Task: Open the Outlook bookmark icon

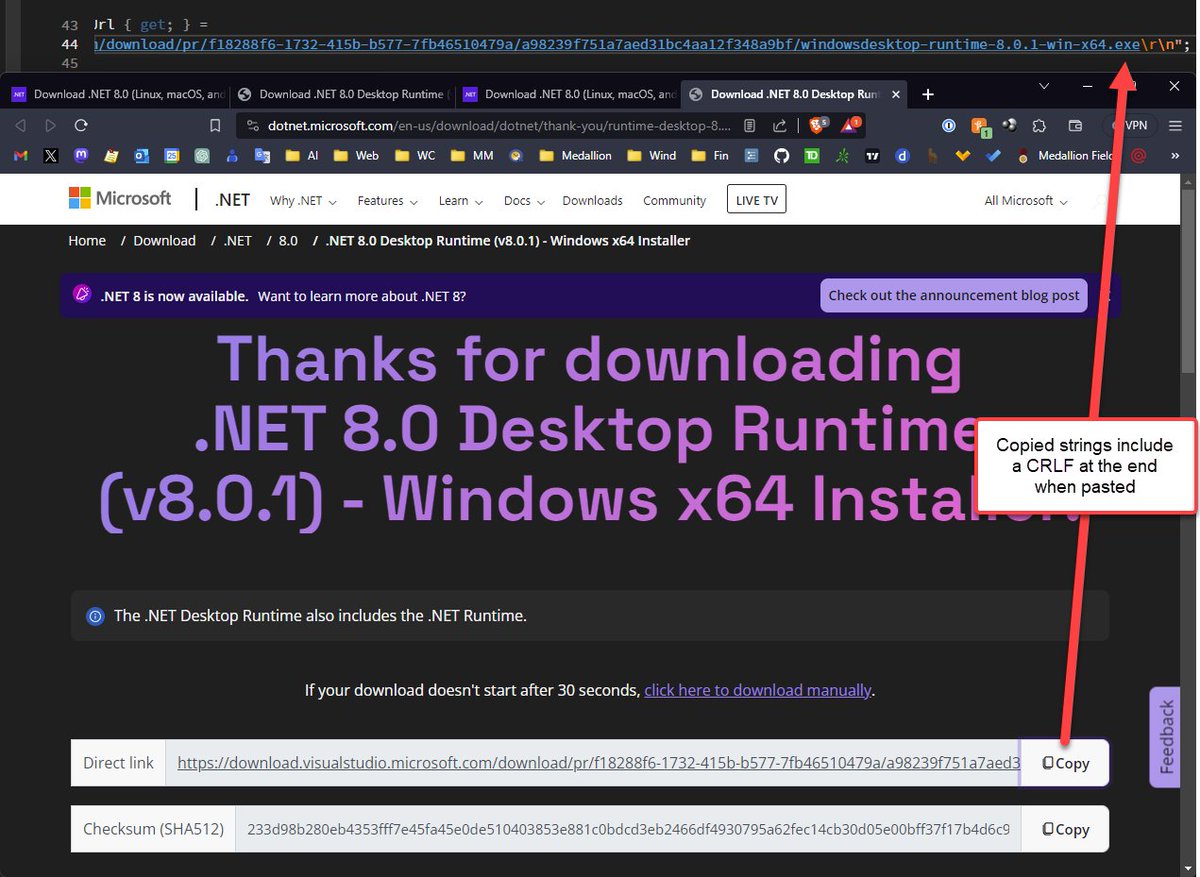Action: tap(141, 156)
